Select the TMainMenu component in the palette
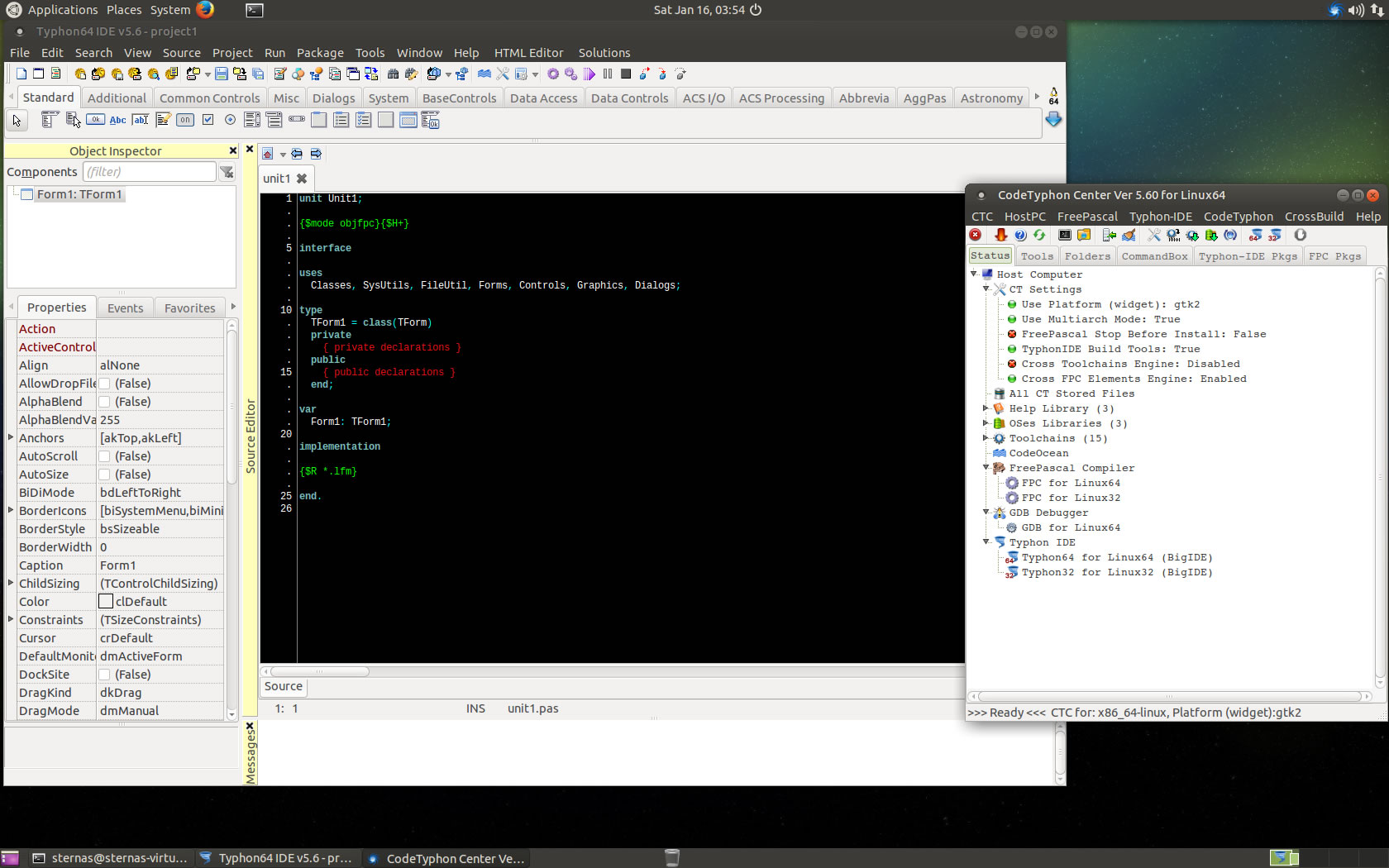This screenshot has height=868, width=1389. coord(49,120)
